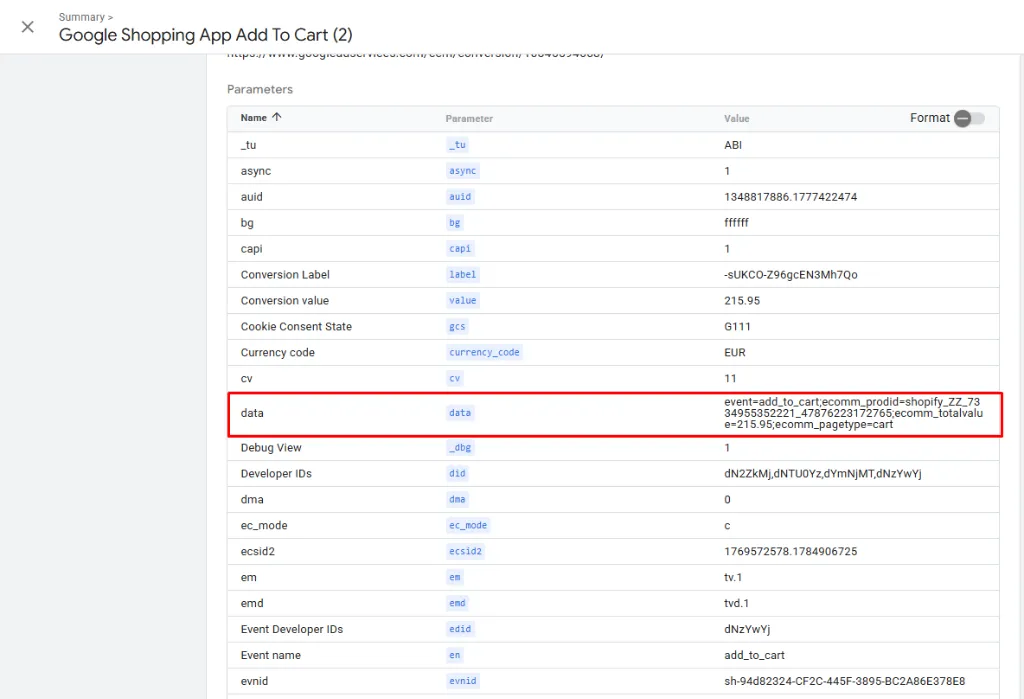This screenshot has width=1024, height=699.
Task: Select the dma parameter chip
Action: (457, 499)
